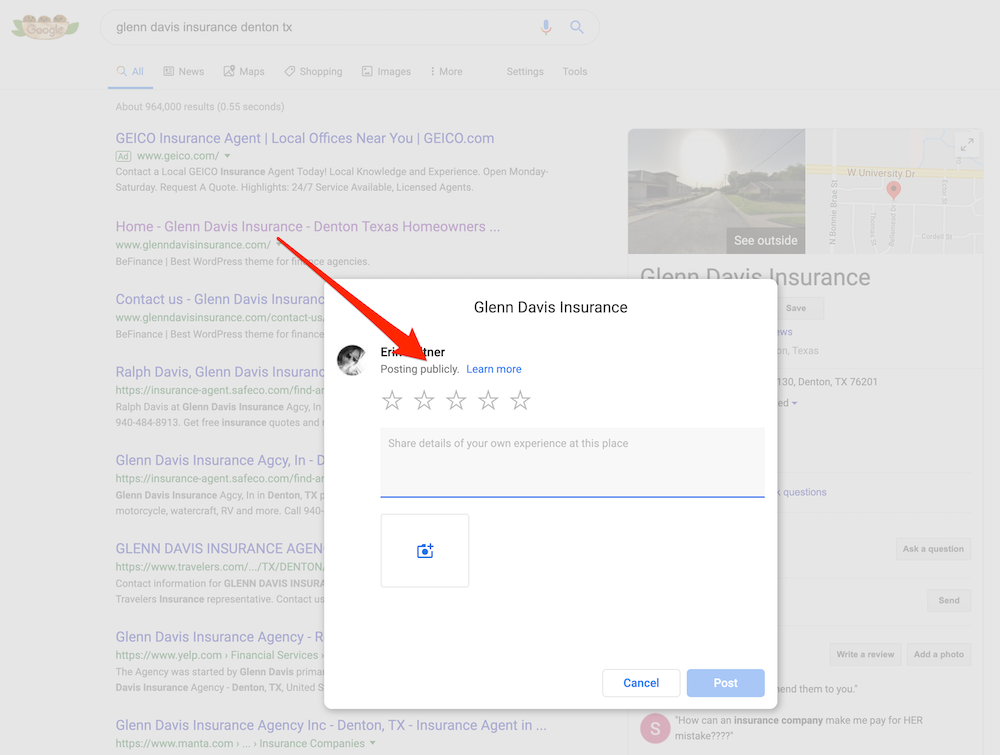The height and width of the screenshot is (755, 1000).
Task: Expand the business hours dropdown arrow
Action: [795, 403]
